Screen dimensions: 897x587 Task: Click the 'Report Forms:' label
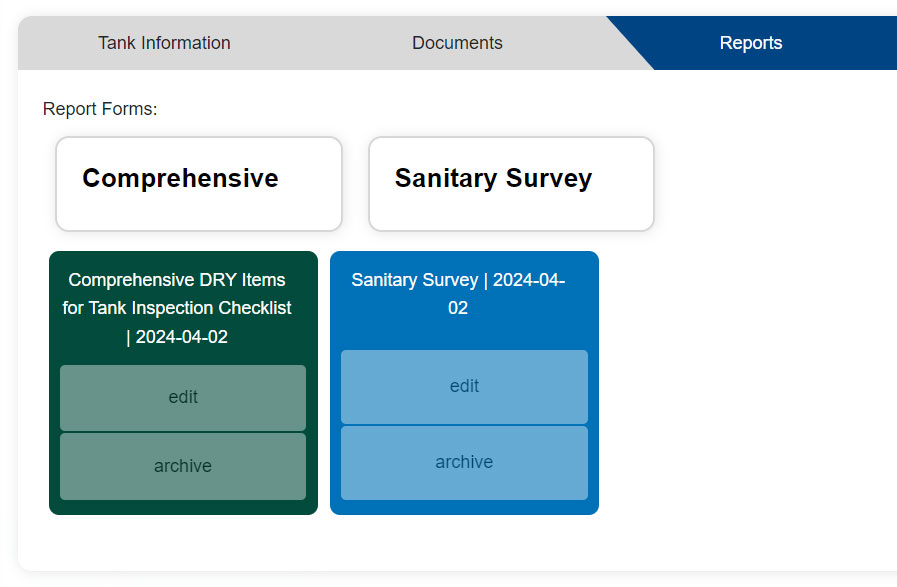[x=100, y=109]
